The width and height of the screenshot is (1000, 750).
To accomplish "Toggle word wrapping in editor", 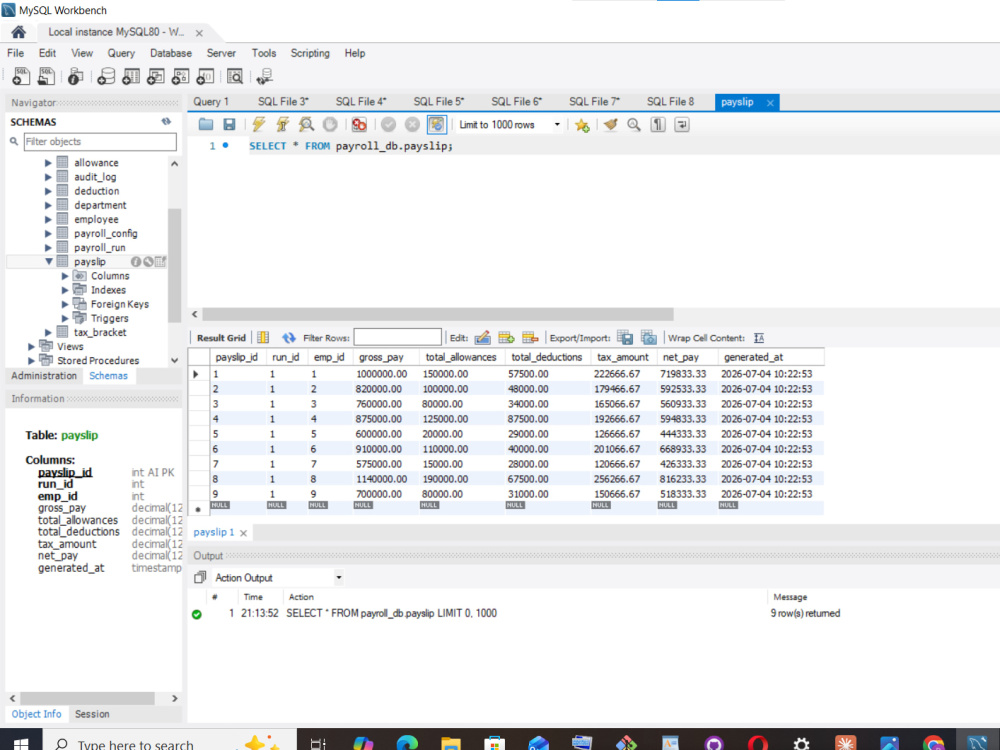I will [x=682, y=124].
